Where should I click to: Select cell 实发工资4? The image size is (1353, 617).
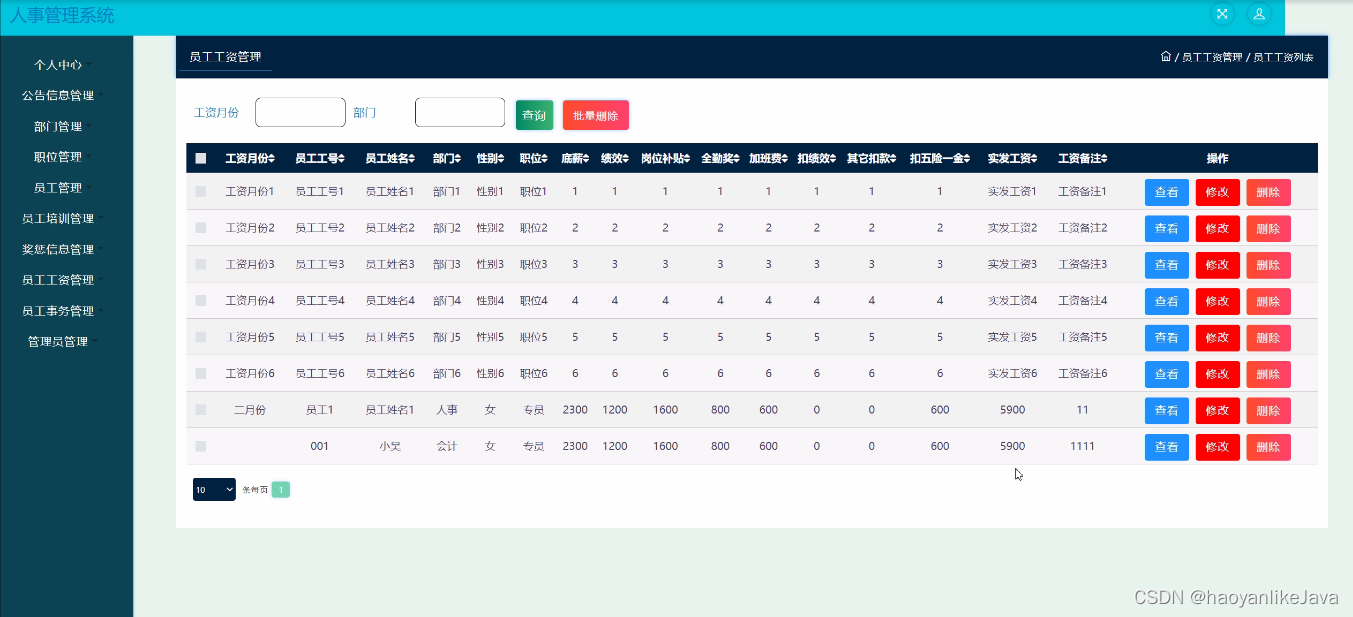pyautogui.click(x=1012, y=300)
